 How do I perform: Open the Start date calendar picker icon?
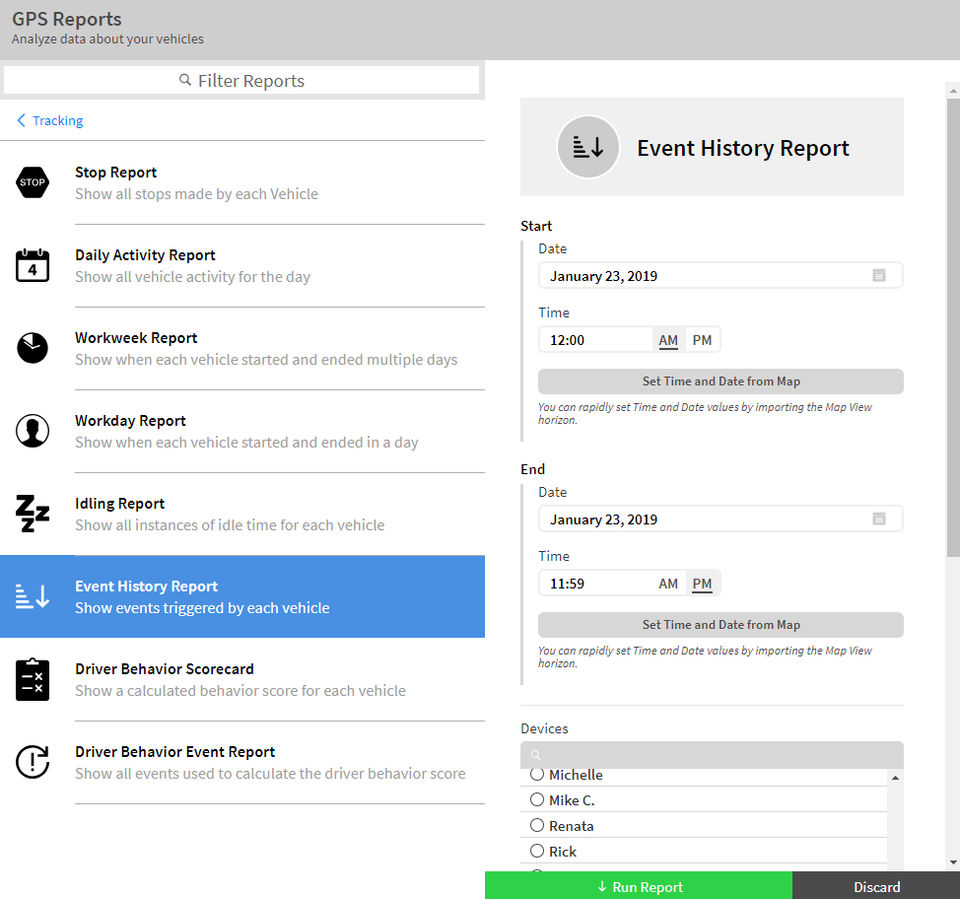879,275
